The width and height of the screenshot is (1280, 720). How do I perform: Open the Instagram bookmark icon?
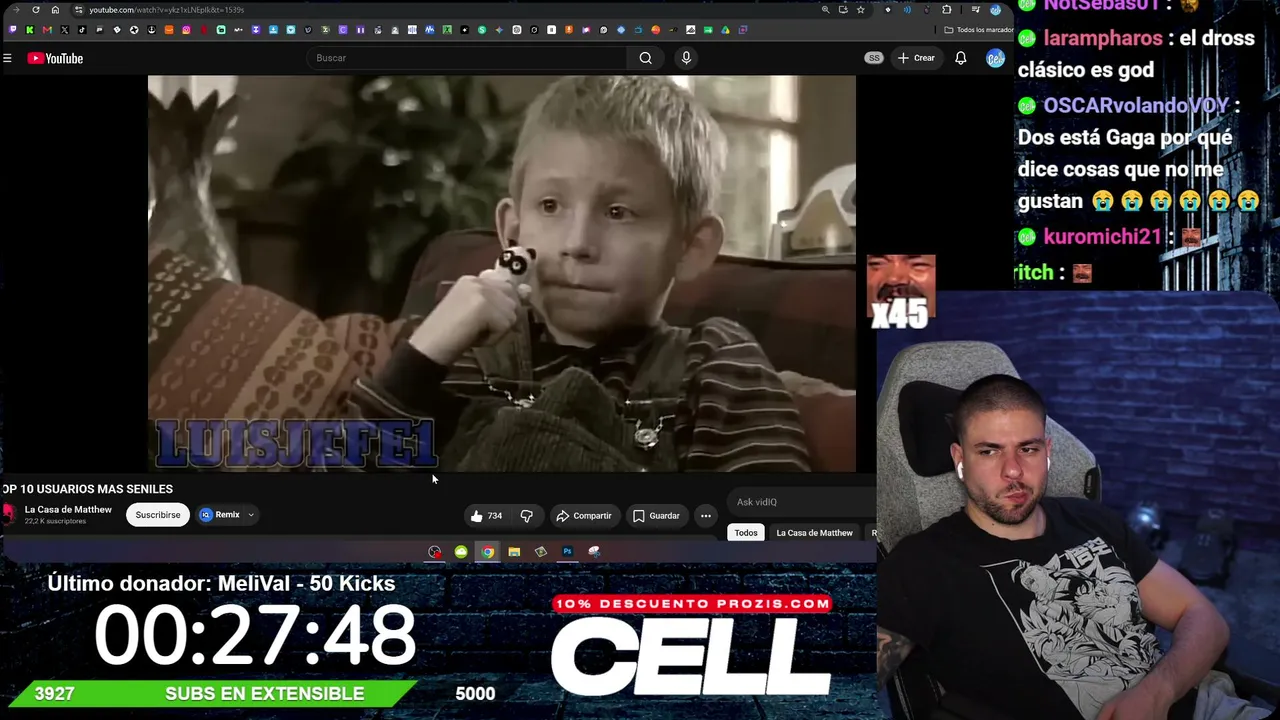(186, 30)
